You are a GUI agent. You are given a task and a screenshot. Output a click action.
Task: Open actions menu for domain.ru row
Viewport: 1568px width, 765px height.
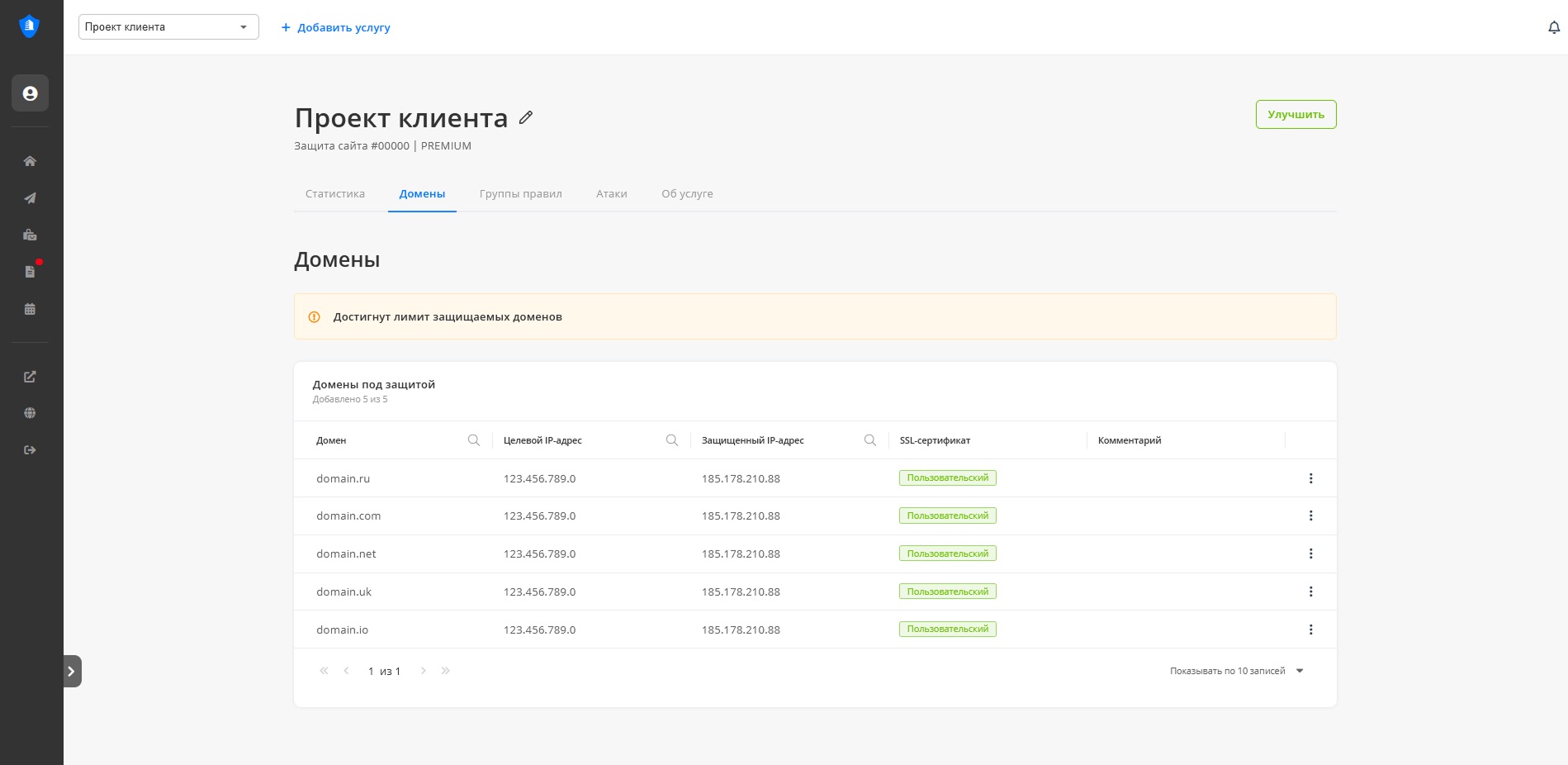click(1310, 478)
